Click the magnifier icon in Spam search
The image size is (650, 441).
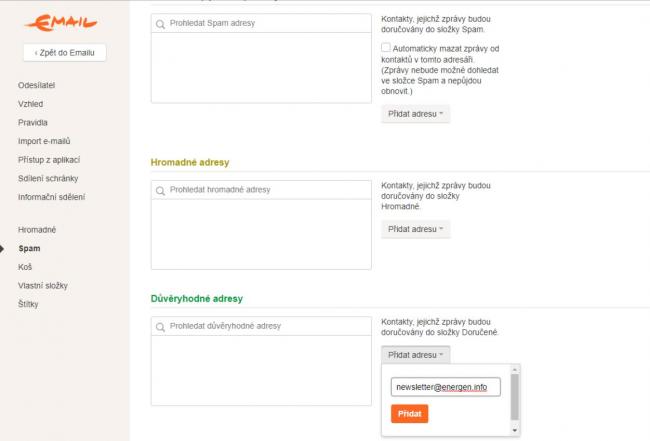[160, 24]
